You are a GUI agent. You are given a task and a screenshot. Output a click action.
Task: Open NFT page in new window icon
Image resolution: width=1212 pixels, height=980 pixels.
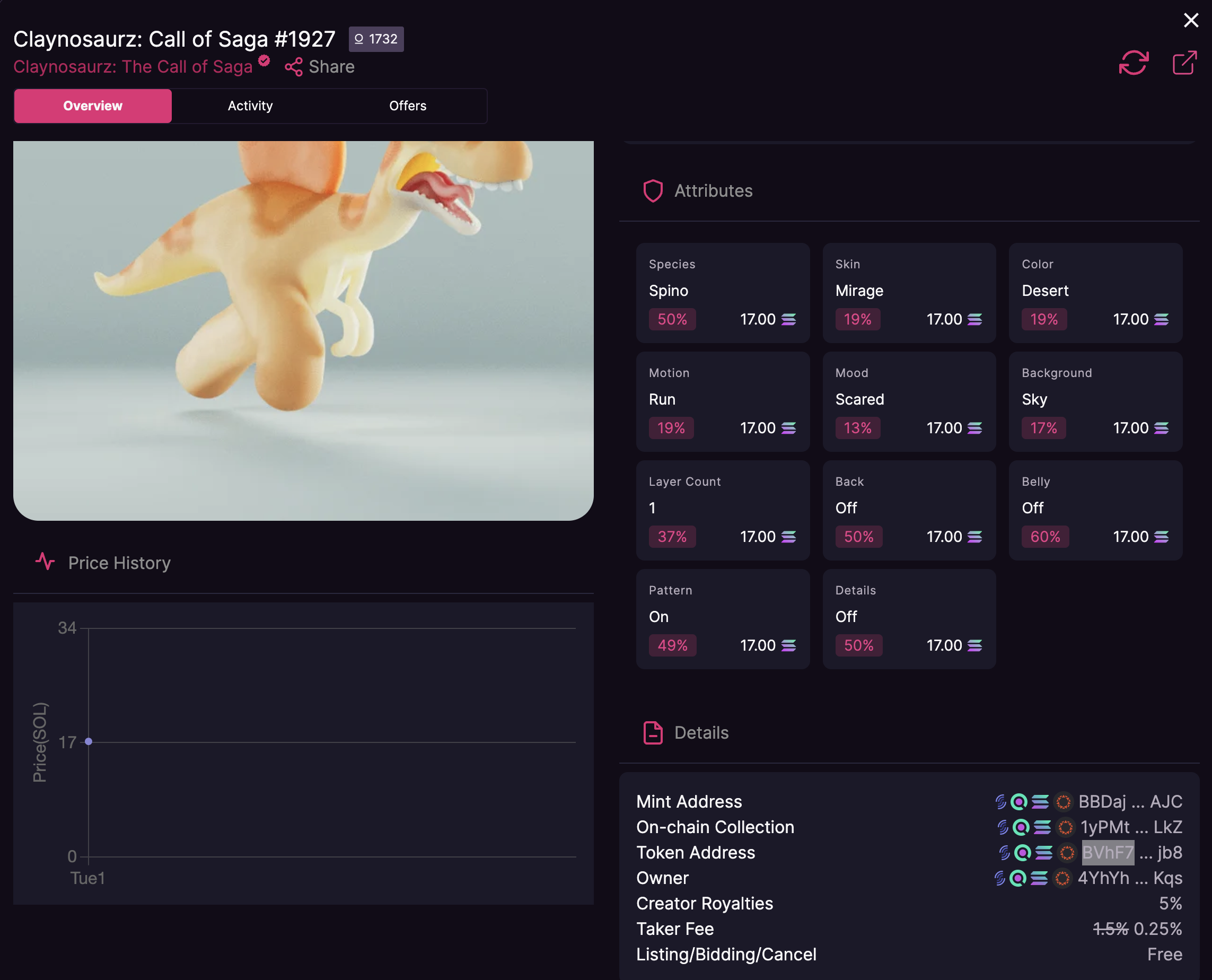pos(1184,63)
